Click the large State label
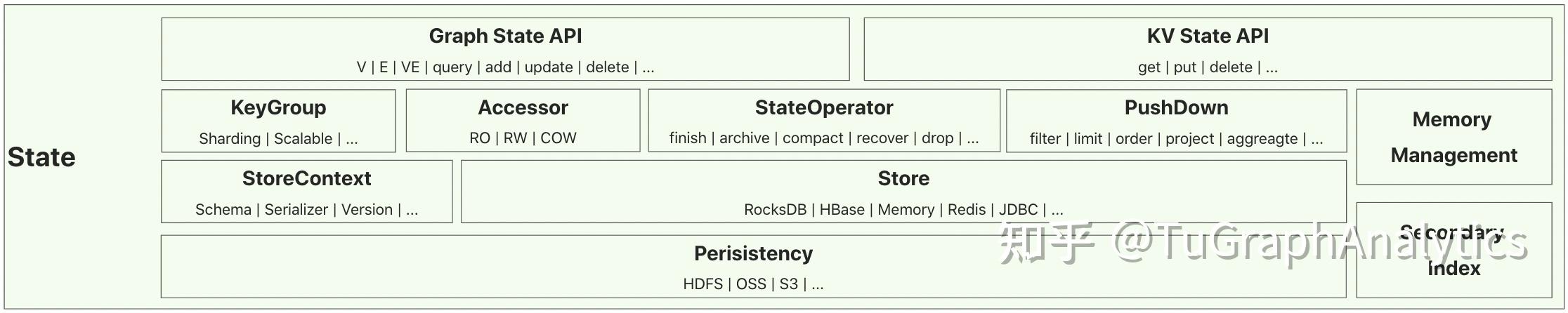 pyautogui.click(x=41, y=157)
